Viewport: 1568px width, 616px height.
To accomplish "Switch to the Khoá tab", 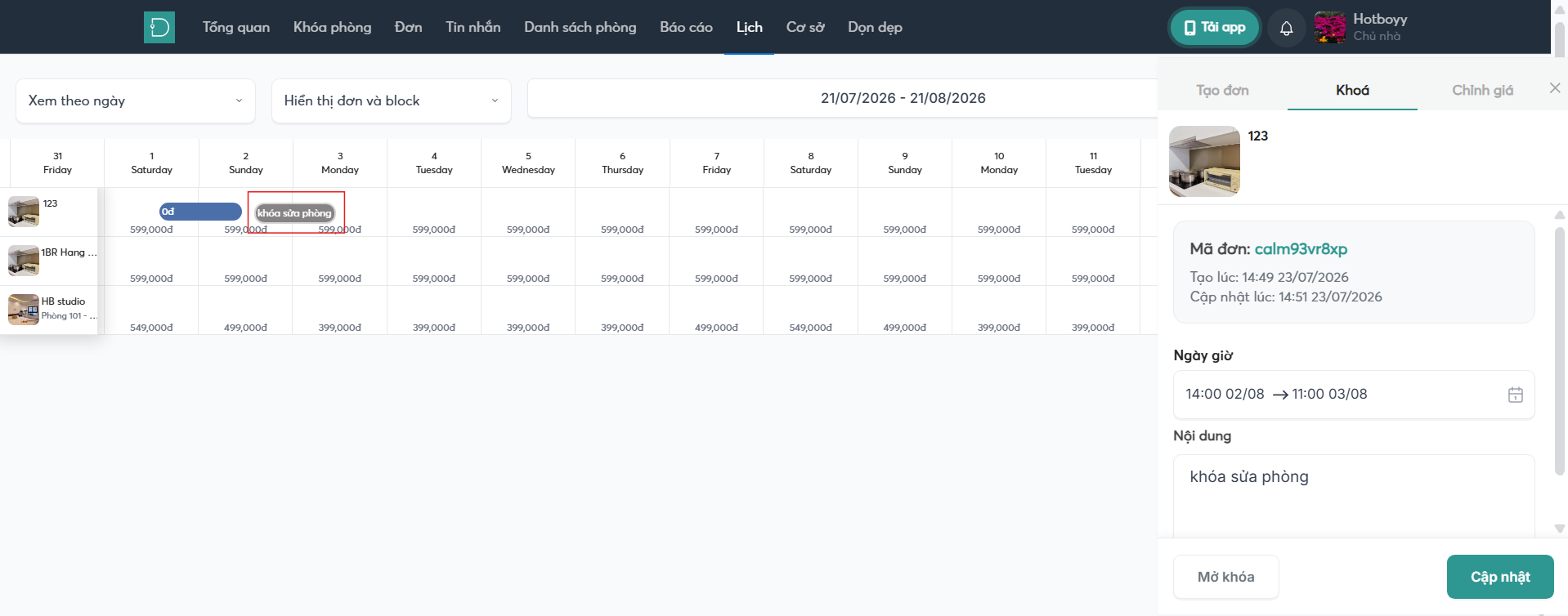I will tap(1352, 90).
